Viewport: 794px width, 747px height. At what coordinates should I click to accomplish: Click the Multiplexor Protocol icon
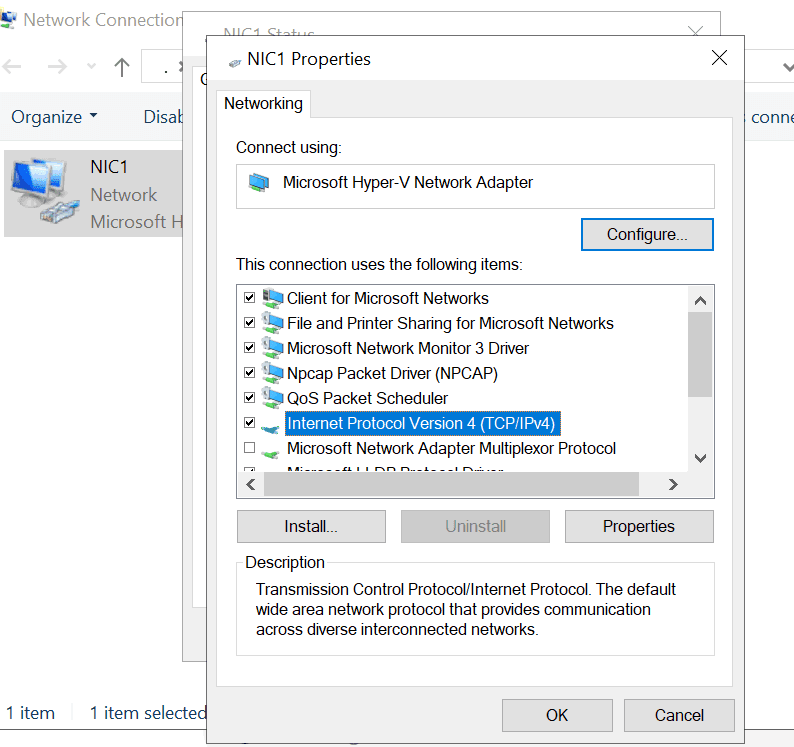click(270, 454)
